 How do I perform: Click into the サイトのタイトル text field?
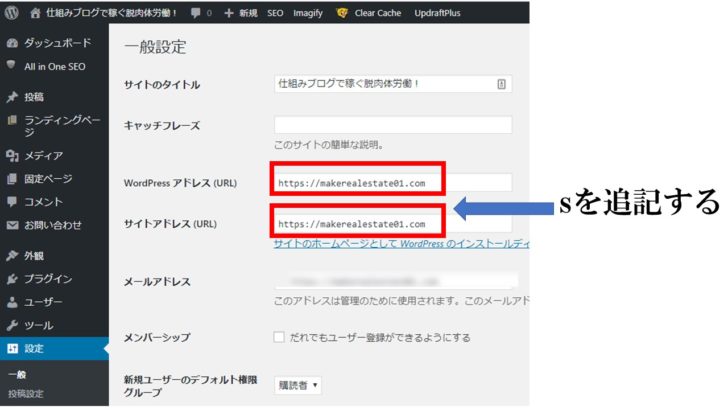[x=393, y=84]
